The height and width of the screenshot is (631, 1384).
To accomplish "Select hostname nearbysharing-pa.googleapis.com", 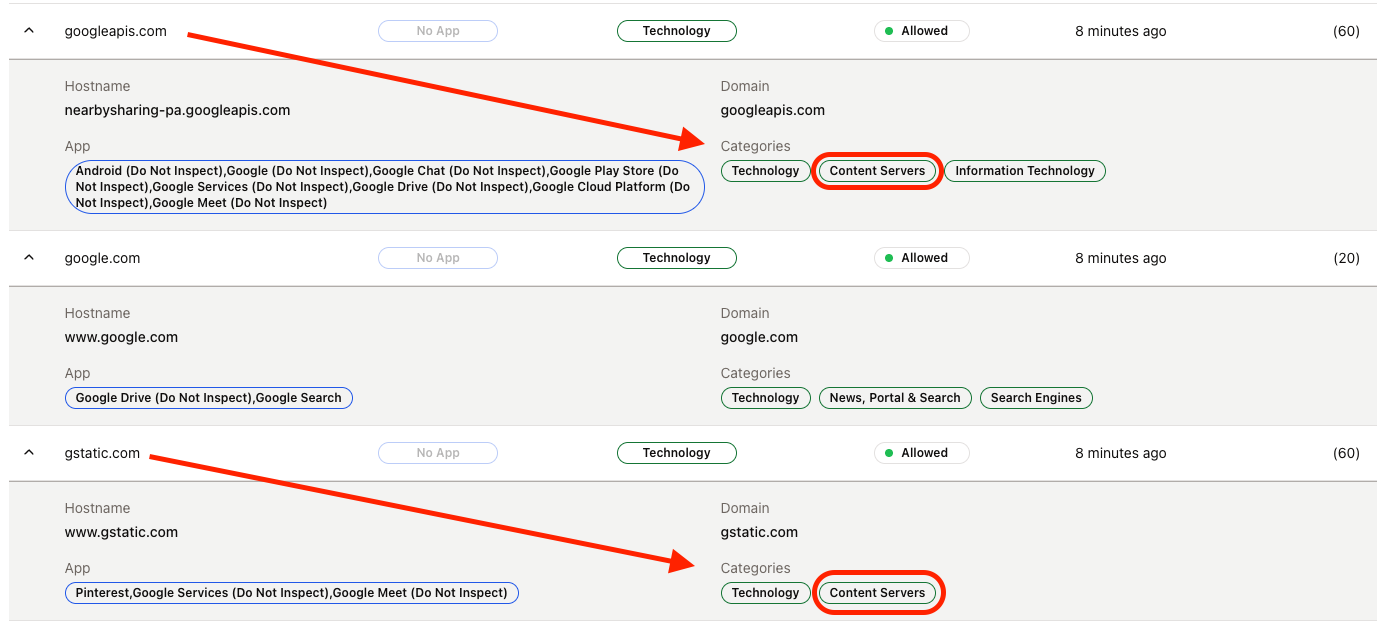I will [x=178, y=110].
